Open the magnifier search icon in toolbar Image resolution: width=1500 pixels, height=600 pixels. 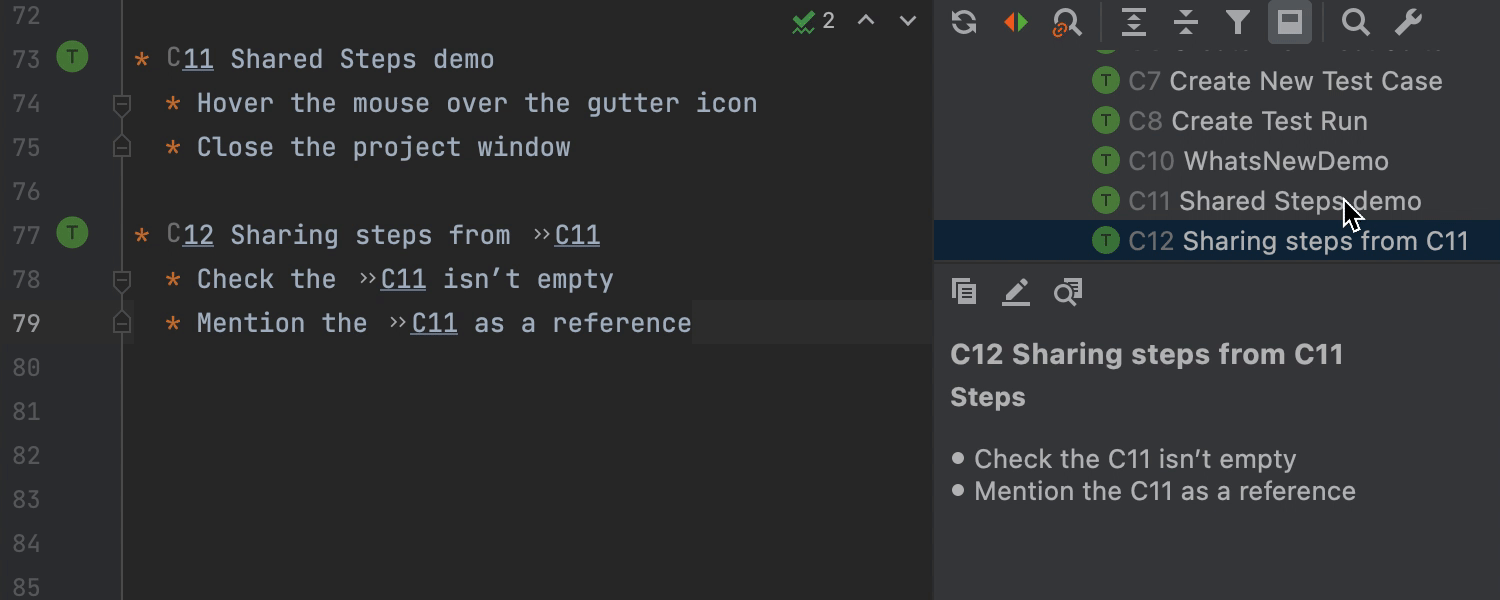(x=1355, y=22)
